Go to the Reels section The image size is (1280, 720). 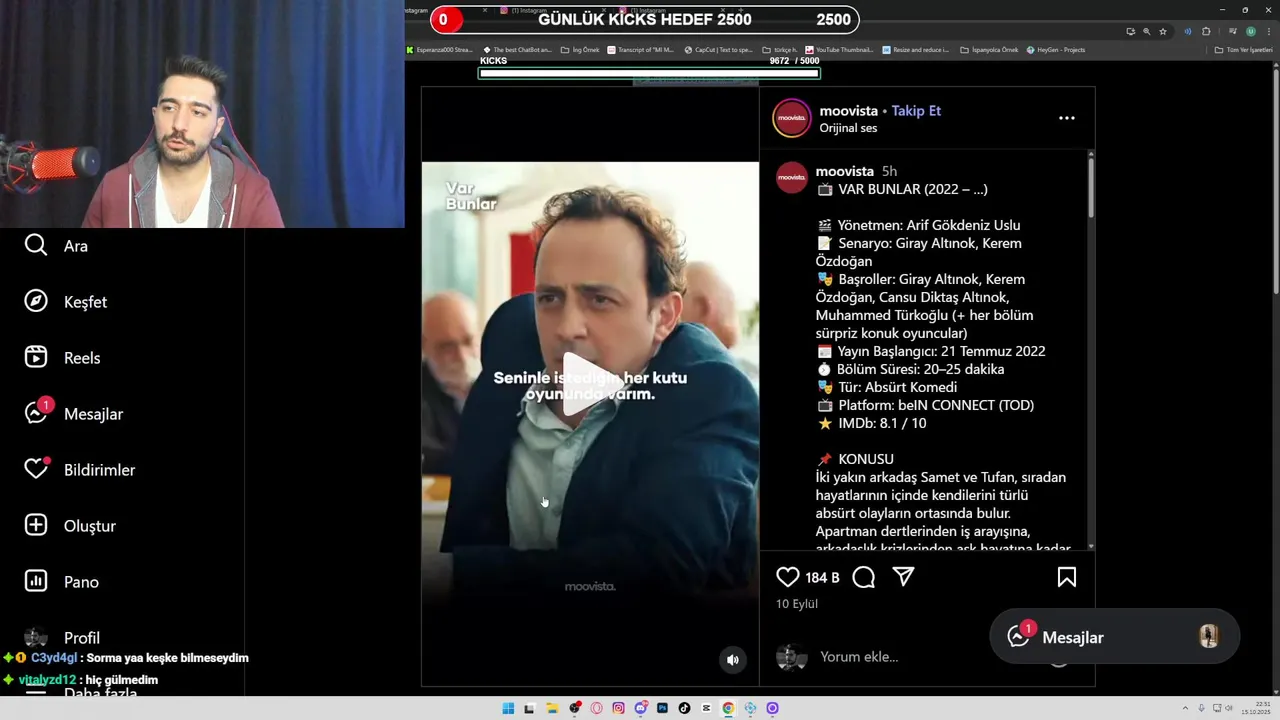click(62, 358)
